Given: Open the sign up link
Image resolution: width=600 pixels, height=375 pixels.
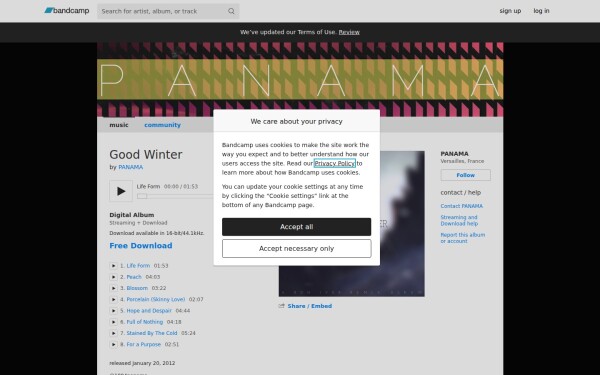Looking at the screenshot, I should pyautogui.click(x=510, y=11).
